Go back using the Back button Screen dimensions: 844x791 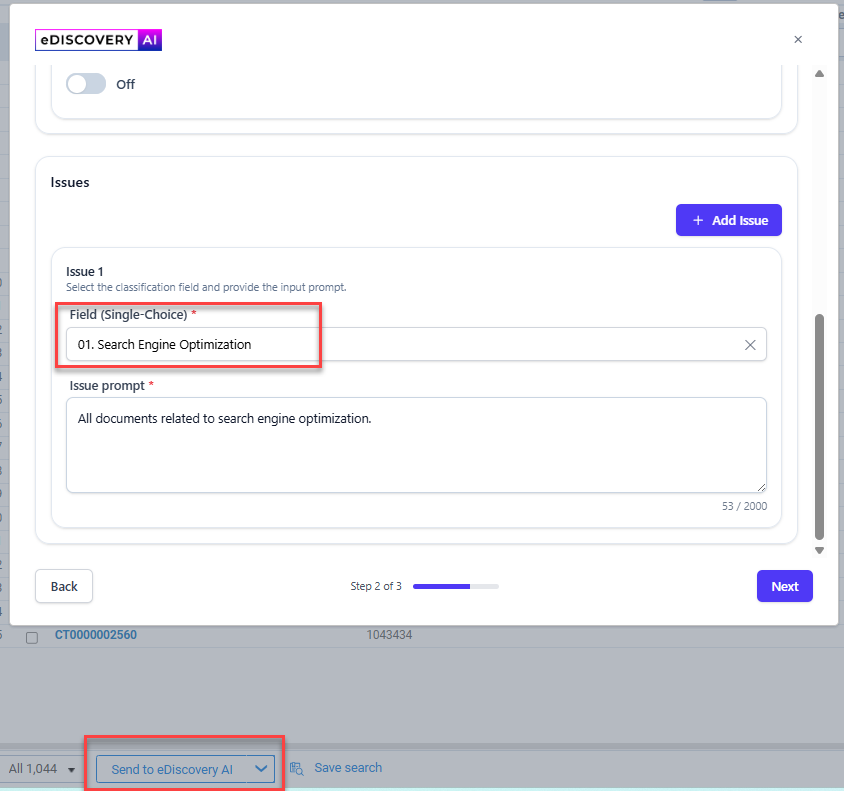point(64,586)
